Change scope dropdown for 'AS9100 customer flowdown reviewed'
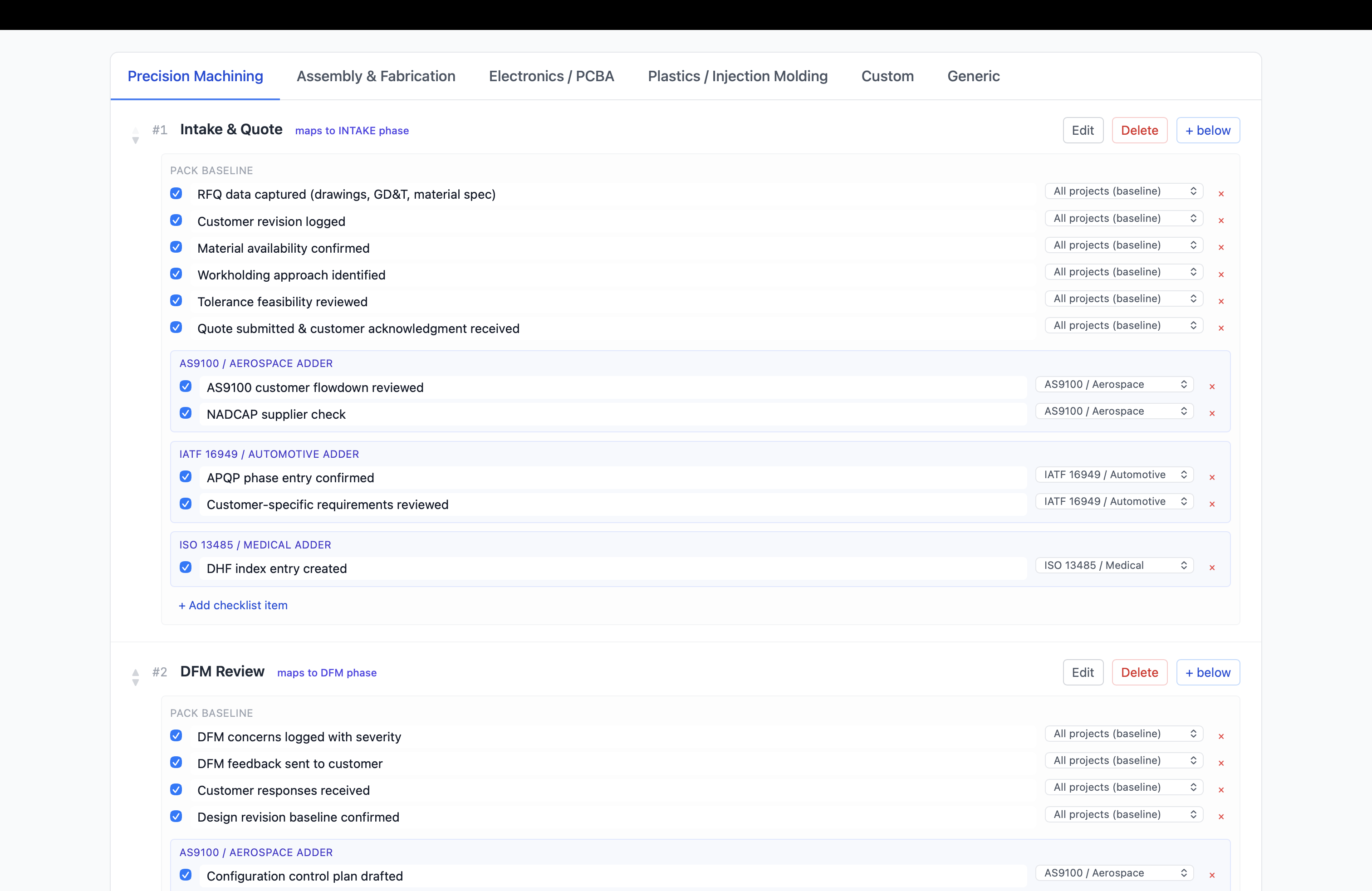The image size is (1372, 891). coord(1114,384)
